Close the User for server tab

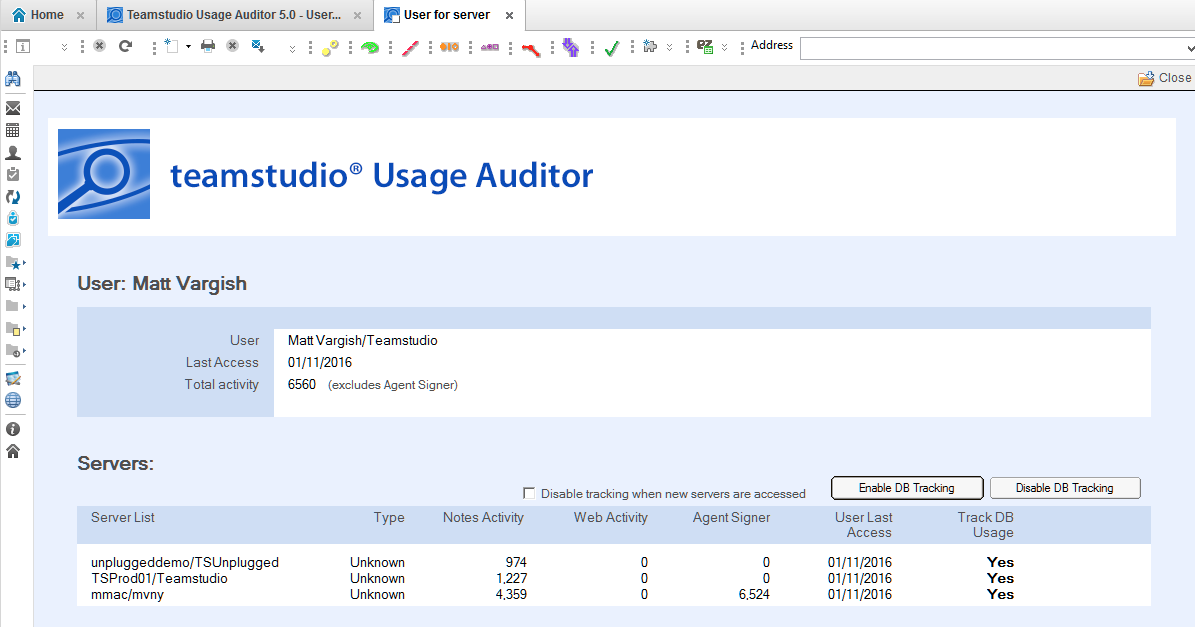(509, 15)
